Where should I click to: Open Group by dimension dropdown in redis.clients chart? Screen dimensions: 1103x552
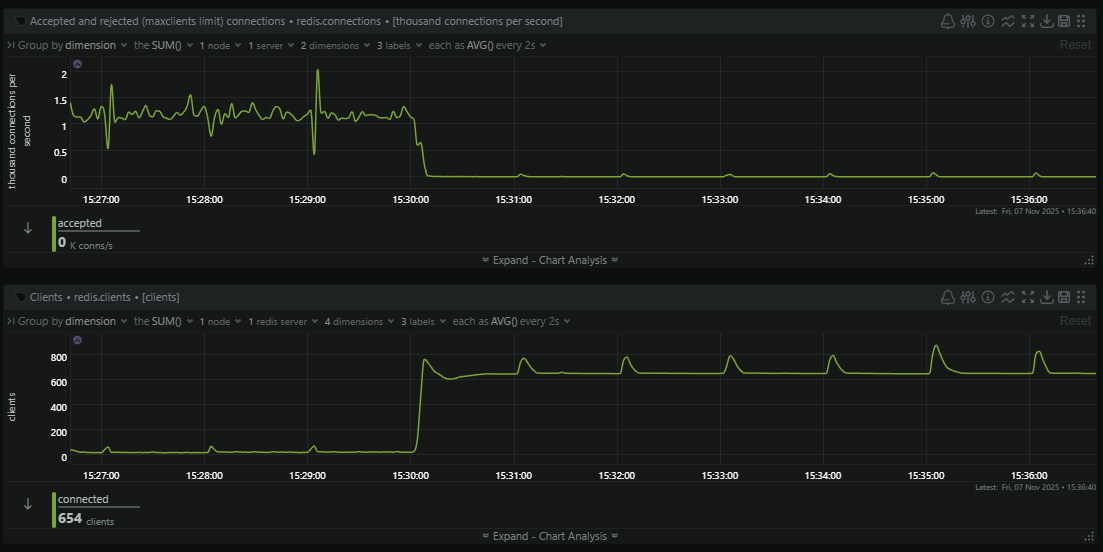[x=72, y=321]
